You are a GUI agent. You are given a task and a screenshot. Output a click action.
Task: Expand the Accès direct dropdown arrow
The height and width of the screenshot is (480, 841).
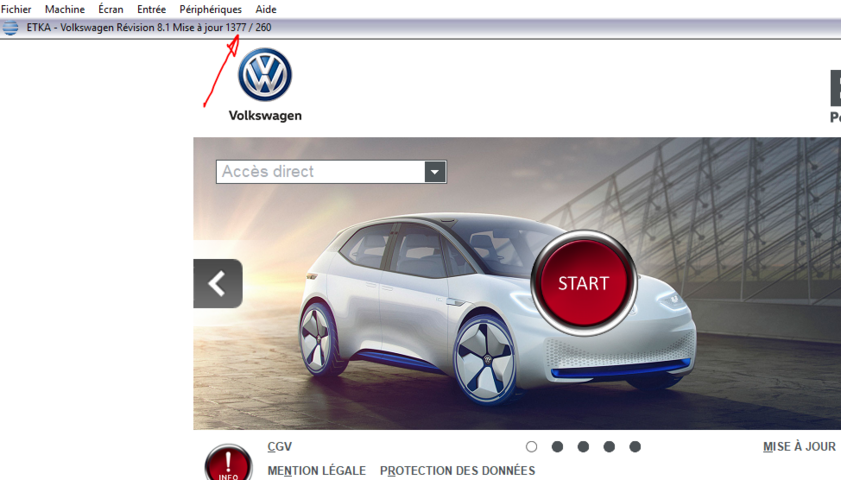coord(434,172)
